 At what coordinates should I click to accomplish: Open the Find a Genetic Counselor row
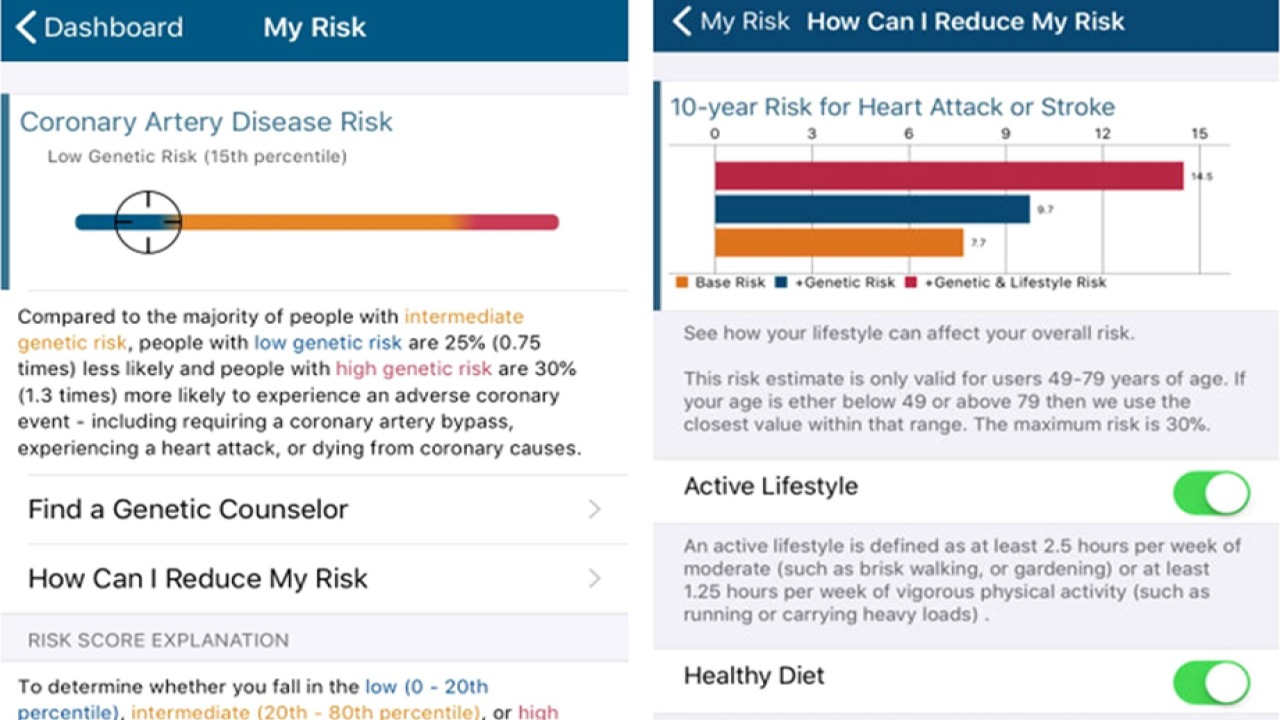(188, 510)
